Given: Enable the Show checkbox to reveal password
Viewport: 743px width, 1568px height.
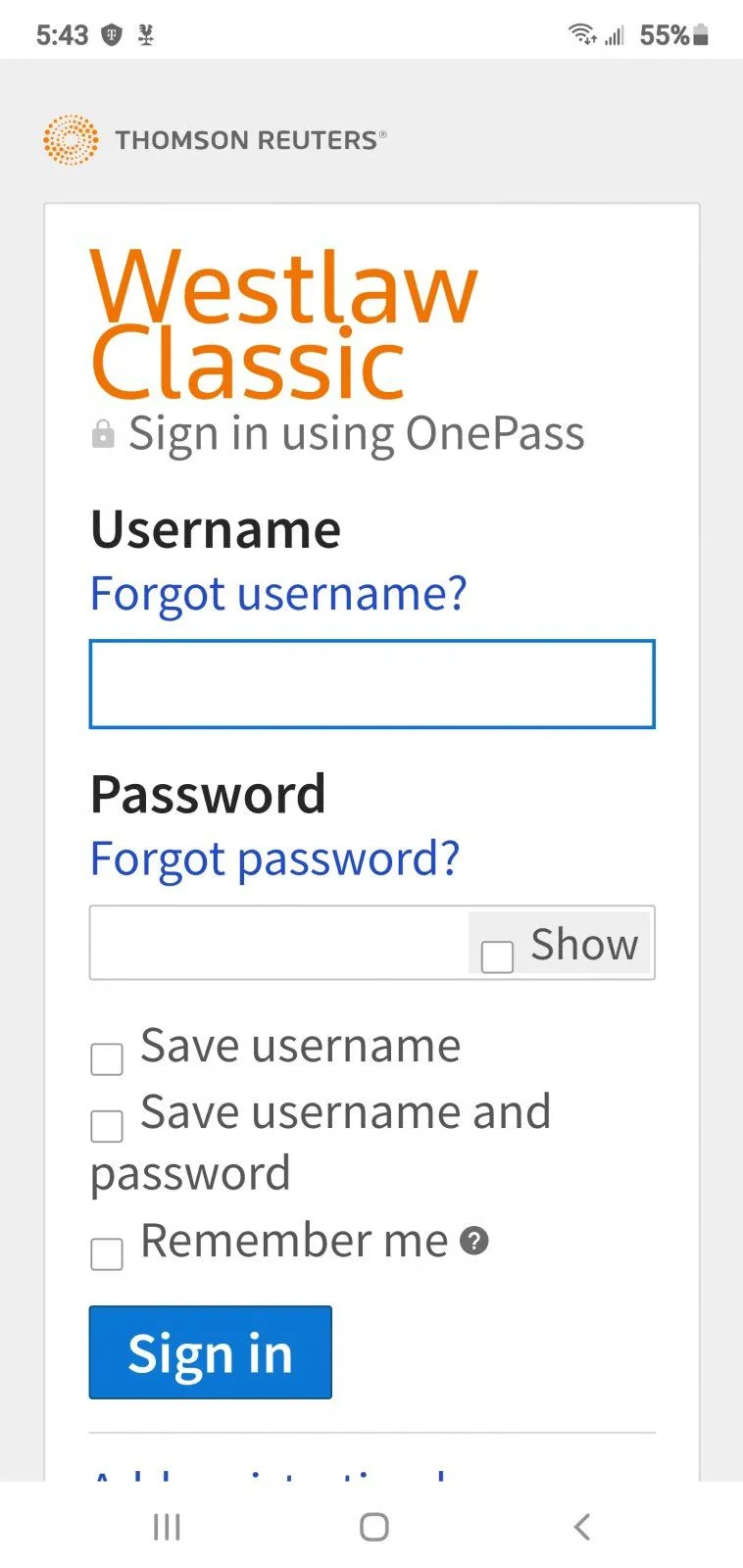Looking at the screenshot, I should 497,955.
